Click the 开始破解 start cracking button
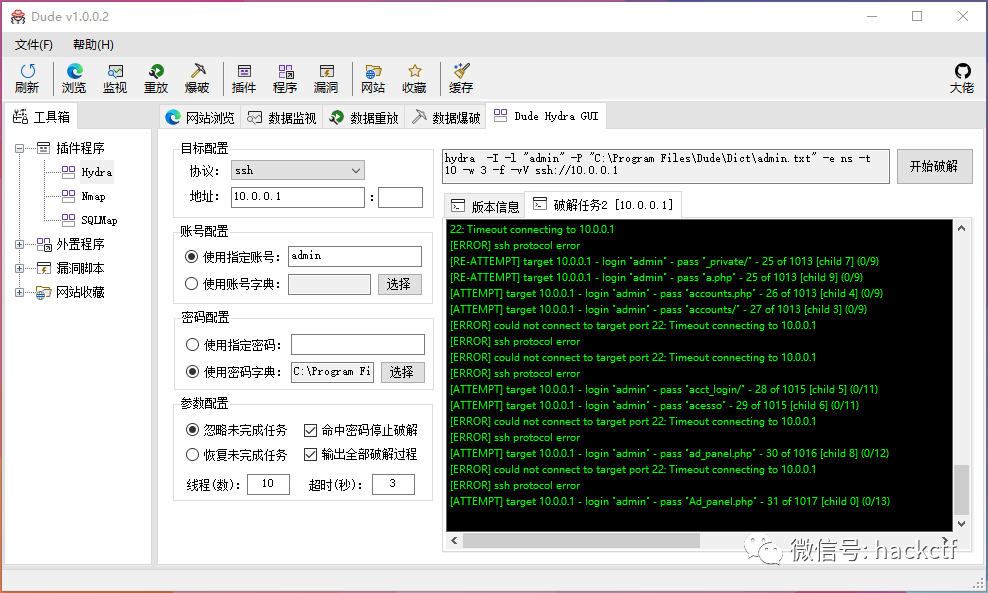Image resolution: width=988 pixels, height=593 pixels. tap(934, 166)
